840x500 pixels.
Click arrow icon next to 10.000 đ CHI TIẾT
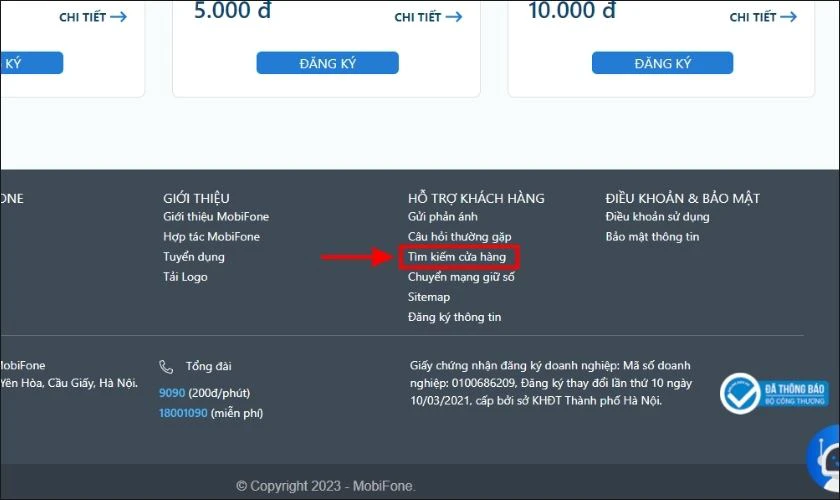point(789,17)
